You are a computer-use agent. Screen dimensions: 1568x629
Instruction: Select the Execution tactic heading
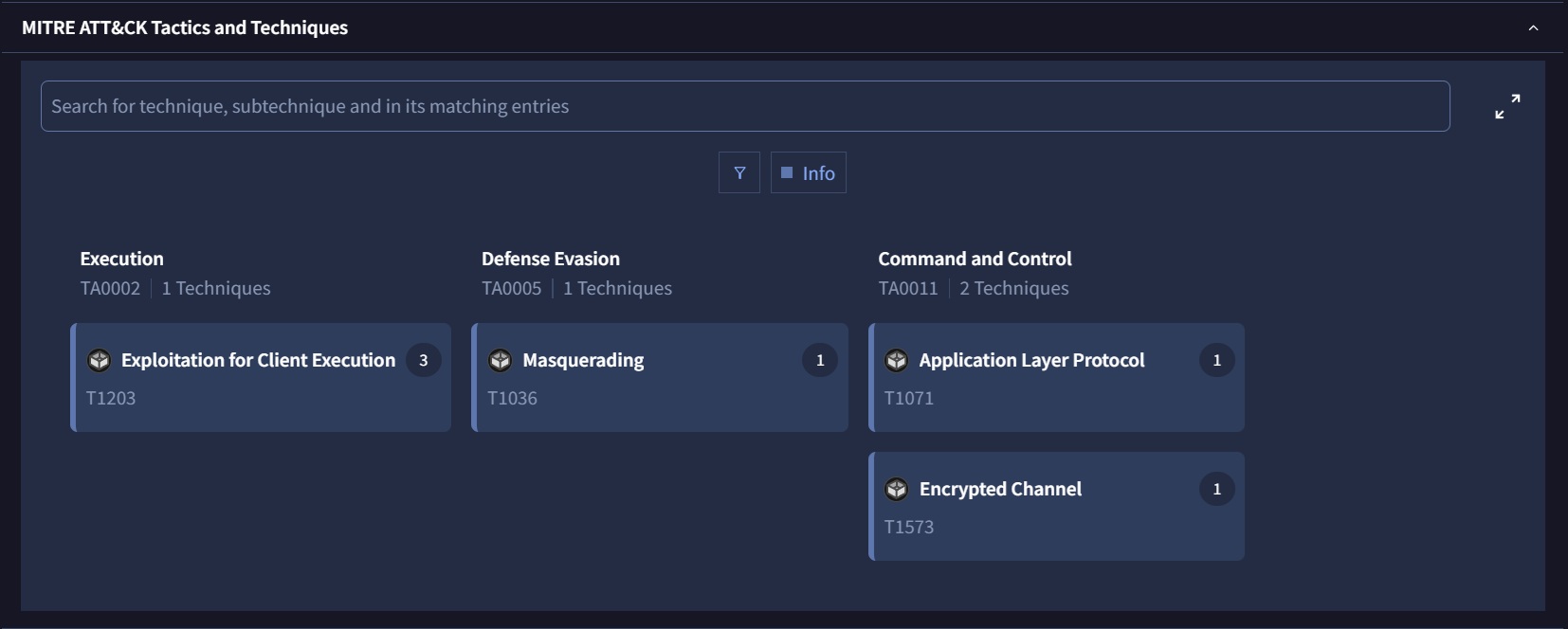[121, 259]
